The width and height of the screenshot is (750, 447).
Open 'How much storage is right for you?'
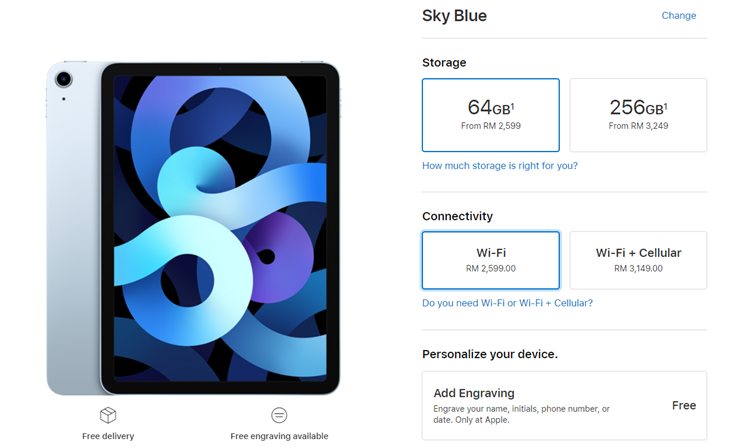click(x=500, y=166)
